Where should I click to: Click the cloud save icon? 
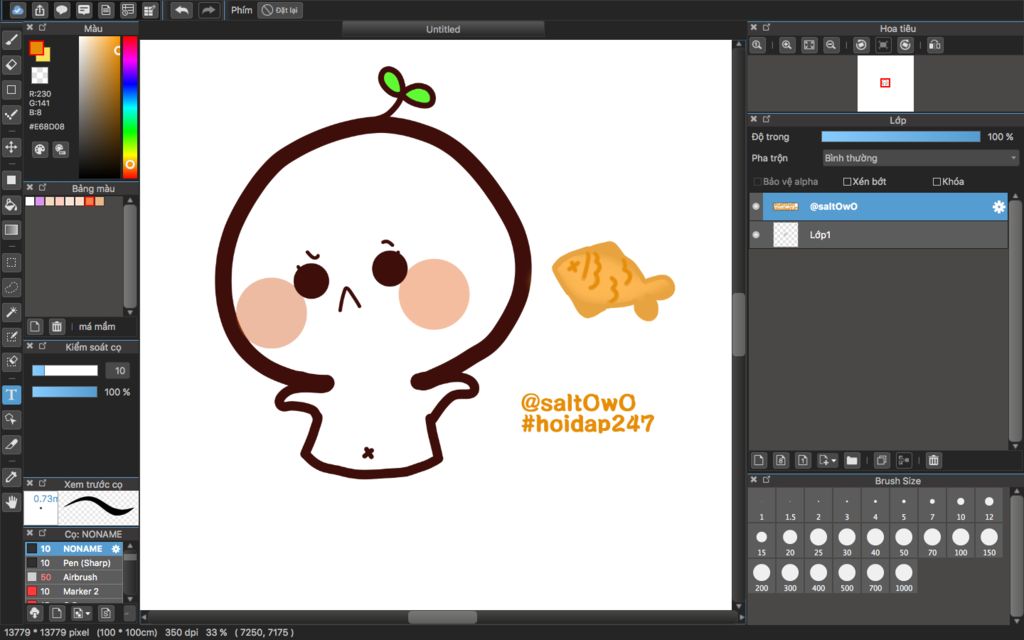pyautogui.click(x=17, y=10)
